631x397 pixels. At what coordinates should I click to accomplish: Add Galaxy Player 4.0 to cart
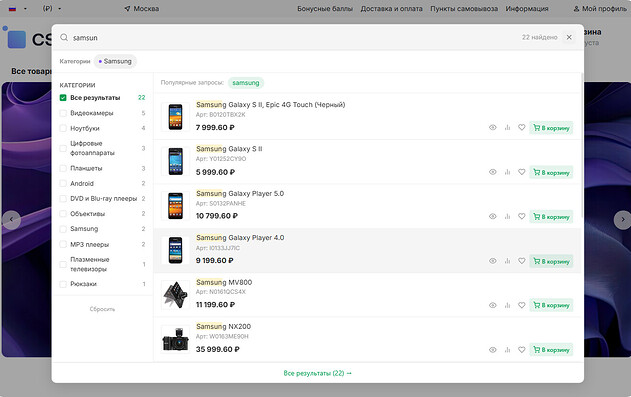[x=551, y=261]
